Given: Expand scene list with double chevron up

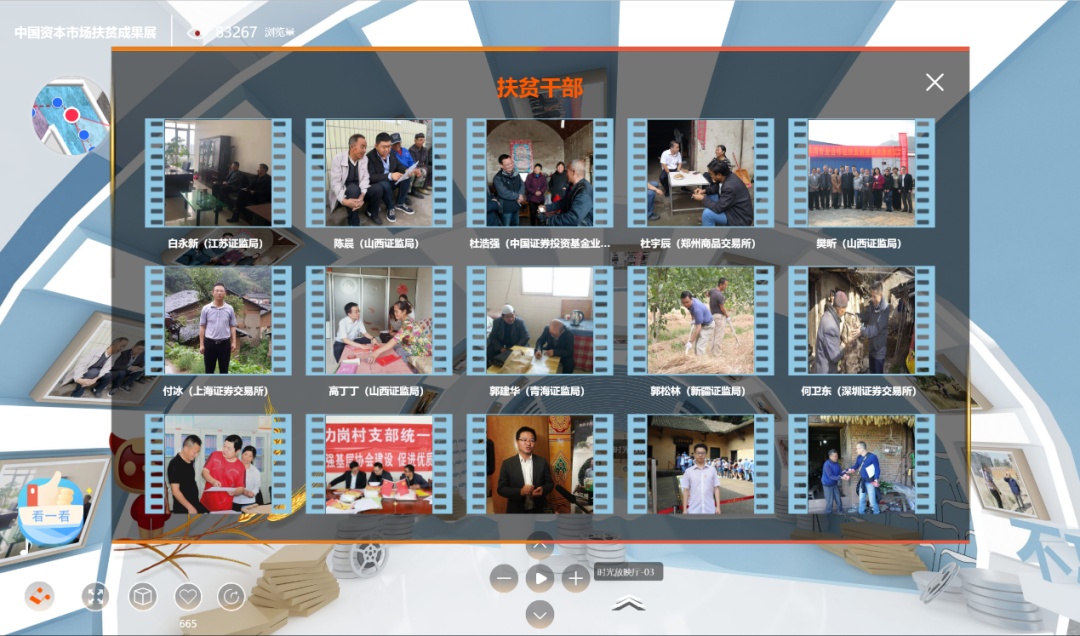Looking at the screenshot, I should 628,604.
